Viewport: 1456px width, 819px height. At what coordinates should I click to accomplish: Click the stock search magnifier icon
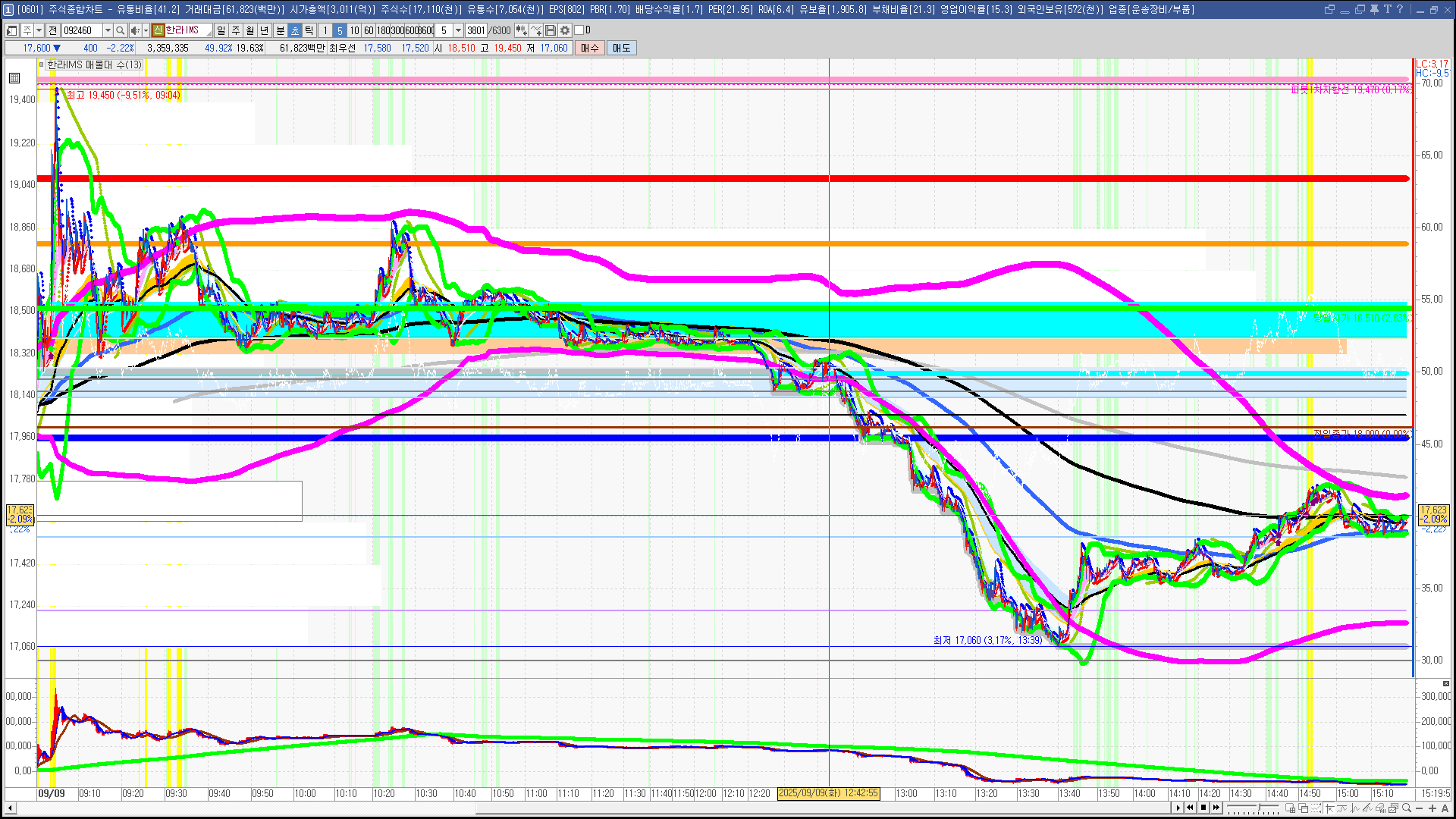120,30
